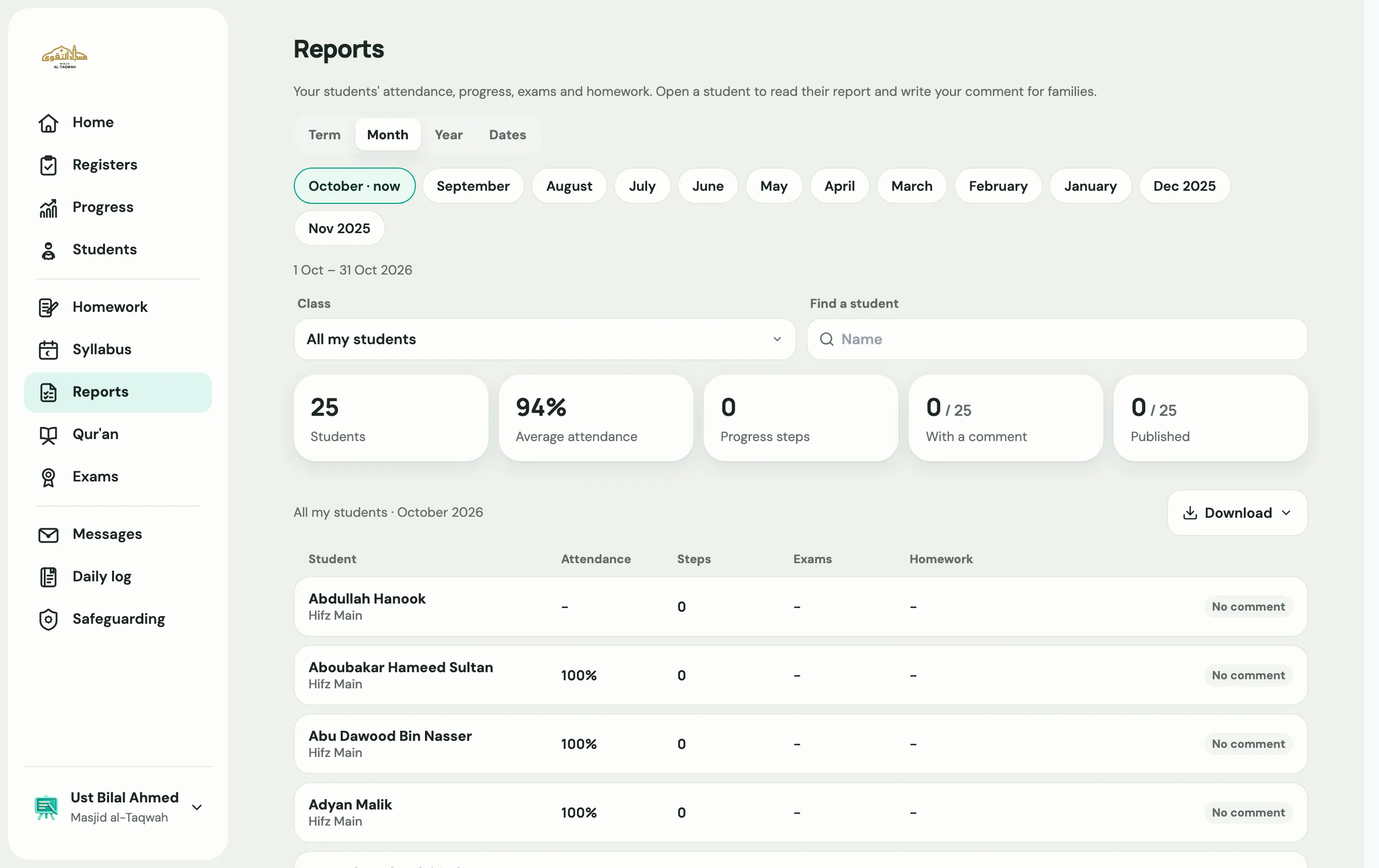Click the Students person icon

click(x=48, y=250)
